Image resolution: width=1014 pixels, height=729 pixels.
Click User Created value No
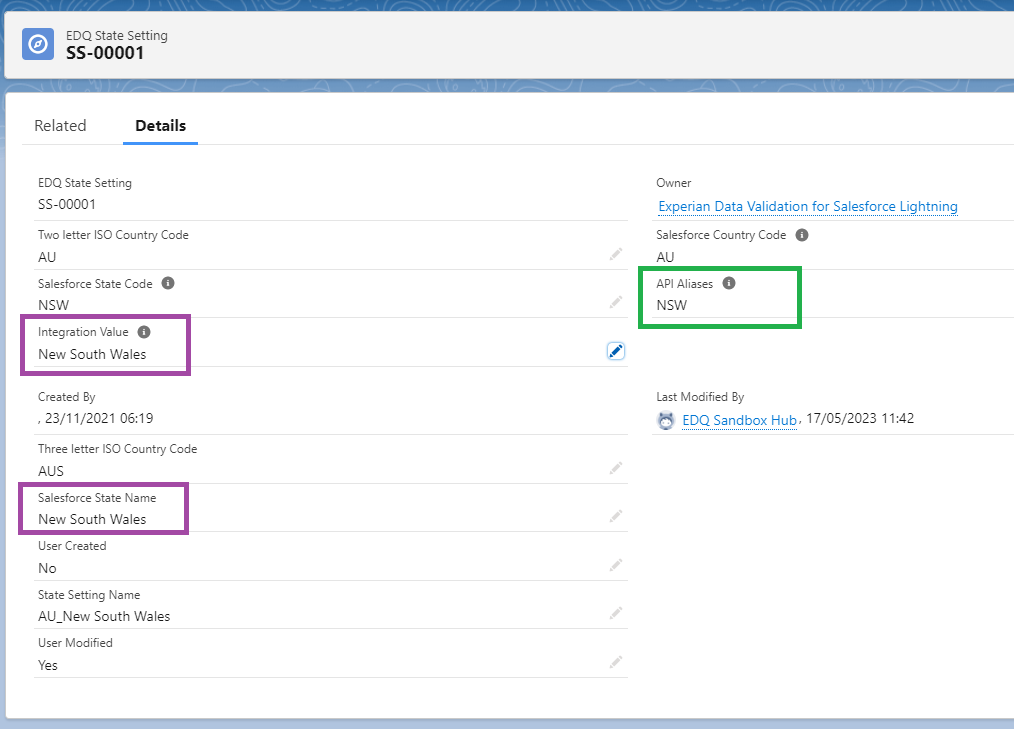point(47,569)
